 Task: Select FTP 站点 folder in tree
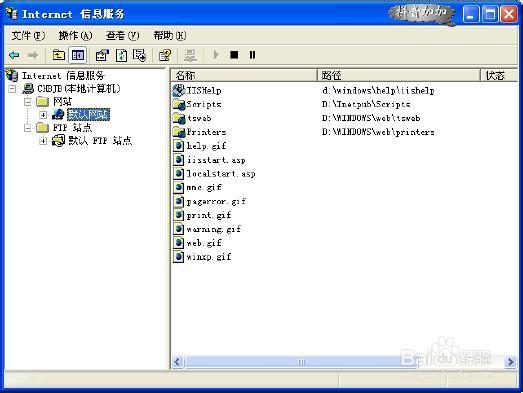coord(72,127)
